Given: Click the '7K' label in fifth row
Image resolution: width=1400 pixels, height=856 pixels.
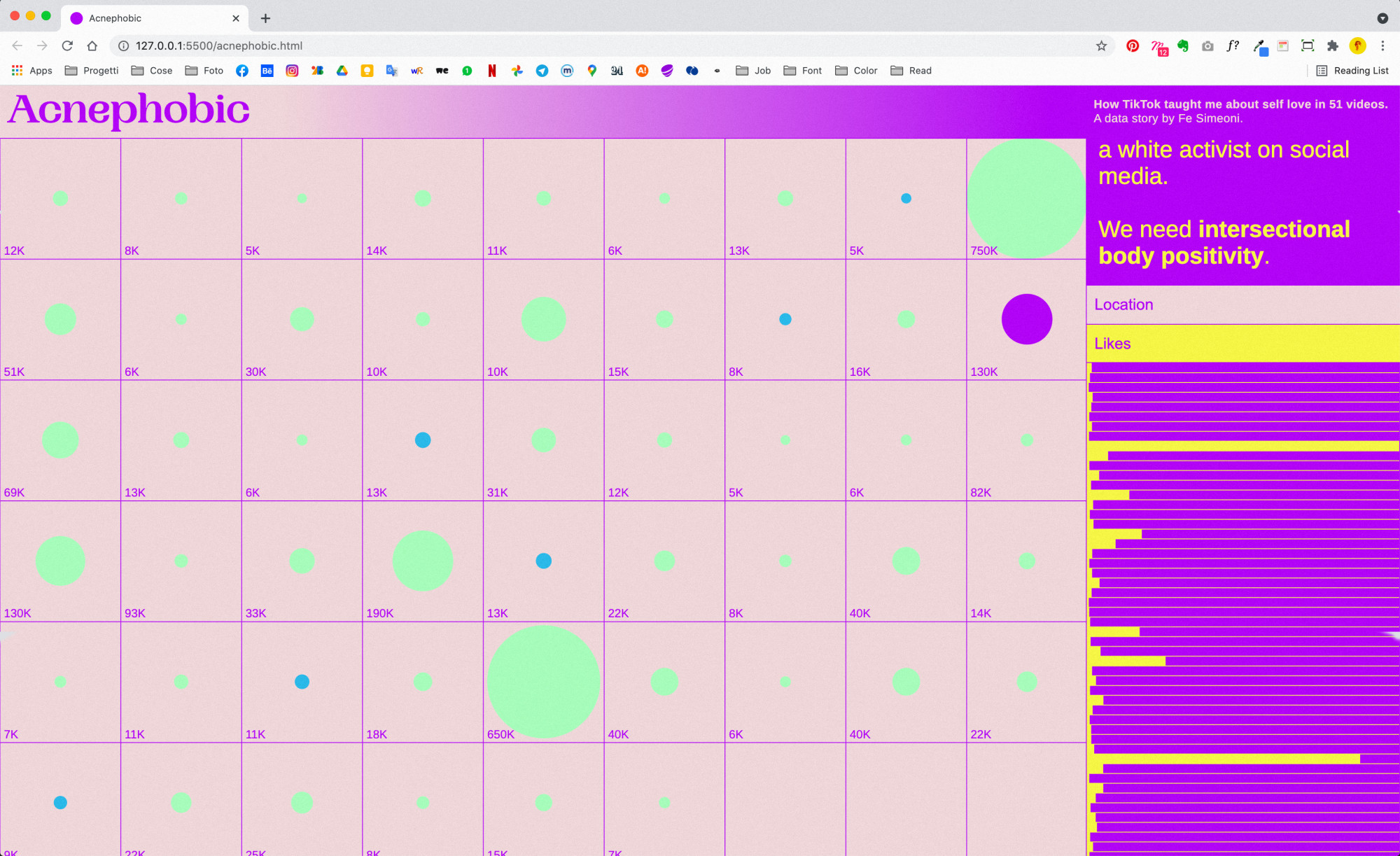Looking at the screenshot, I should [11, 734].
